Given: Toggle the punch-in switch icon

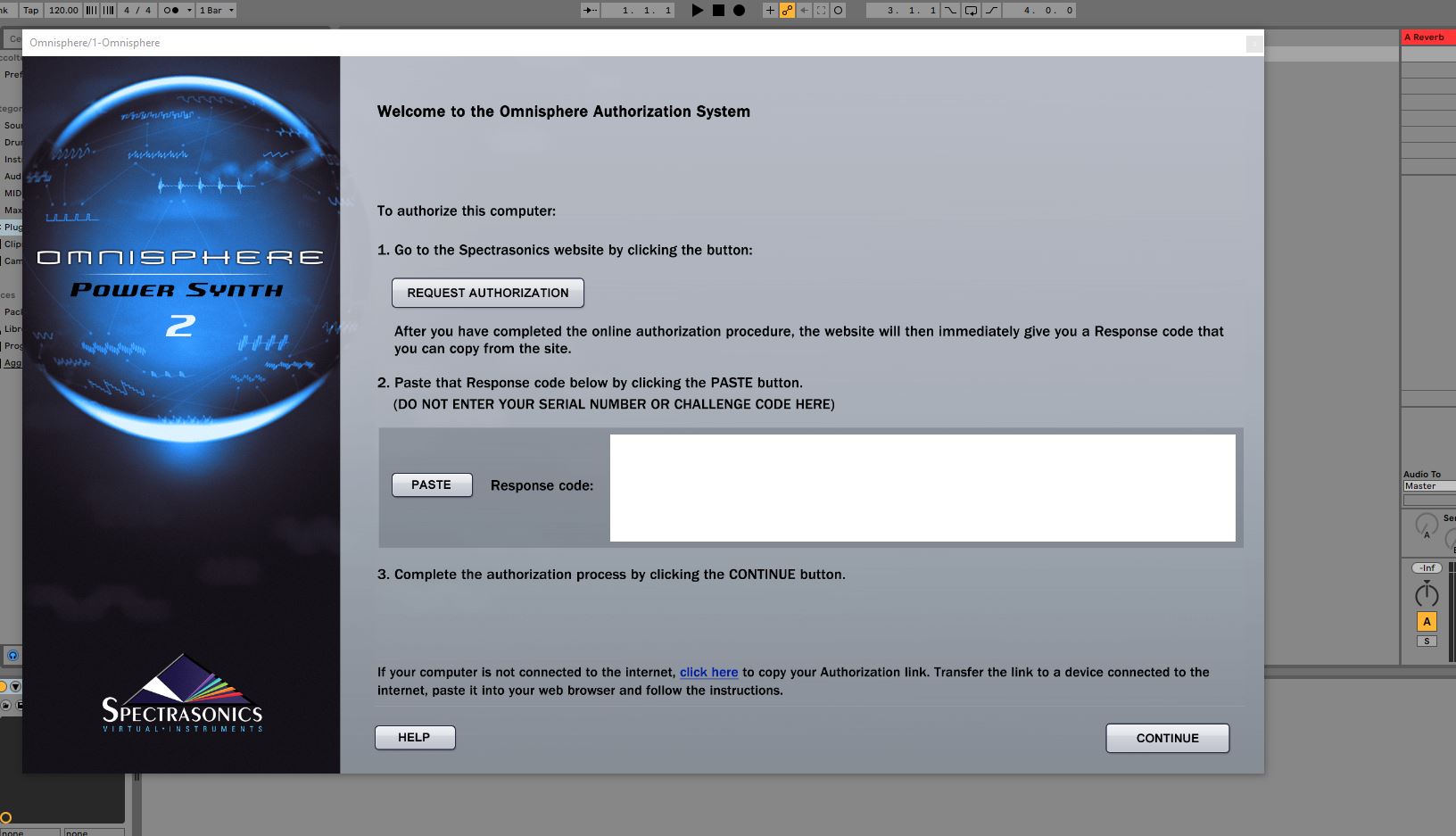Looking at the screenshot, I should [x=950, y=11].
